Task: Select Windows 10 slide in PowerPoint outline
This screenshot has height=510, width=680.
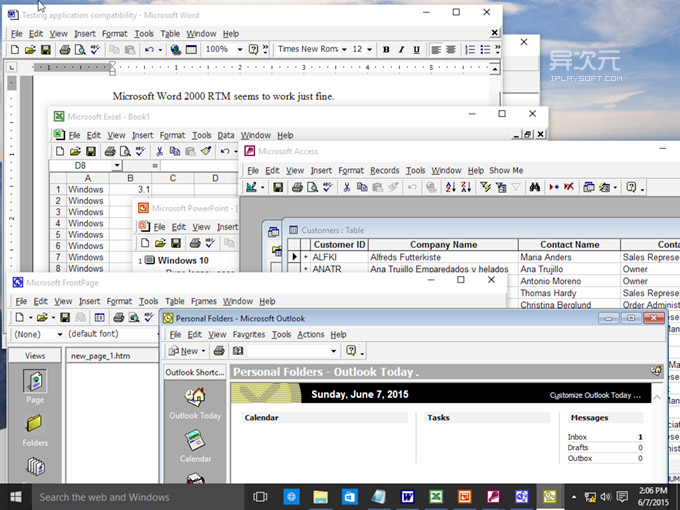Action: (183, 260)
